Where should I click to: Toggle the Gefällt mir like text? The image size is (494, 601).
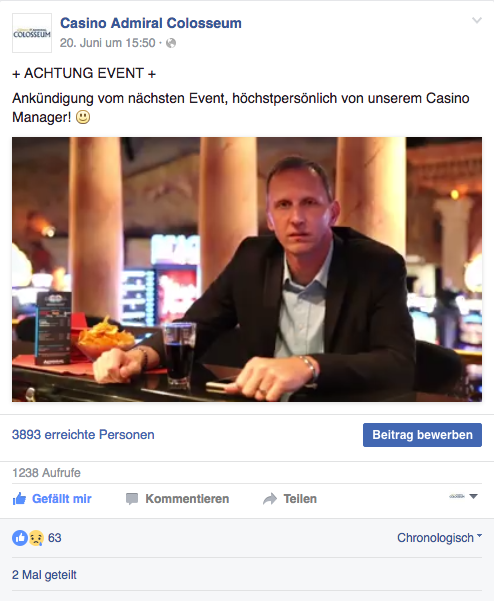coord(62,499)
